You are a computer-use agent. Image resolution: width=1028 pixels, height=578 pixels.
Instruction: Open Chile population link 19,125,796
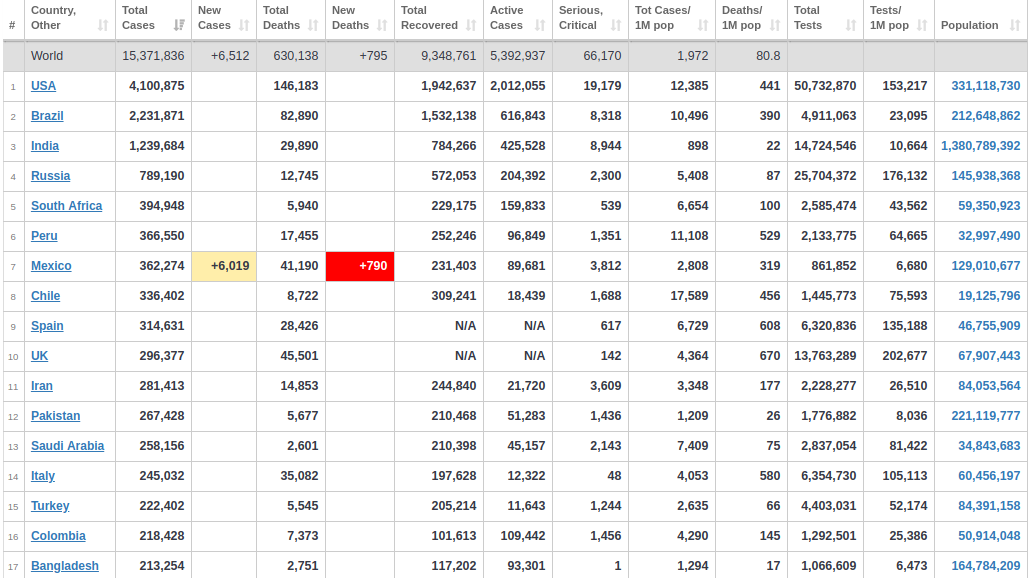click(x=989, y=296)
